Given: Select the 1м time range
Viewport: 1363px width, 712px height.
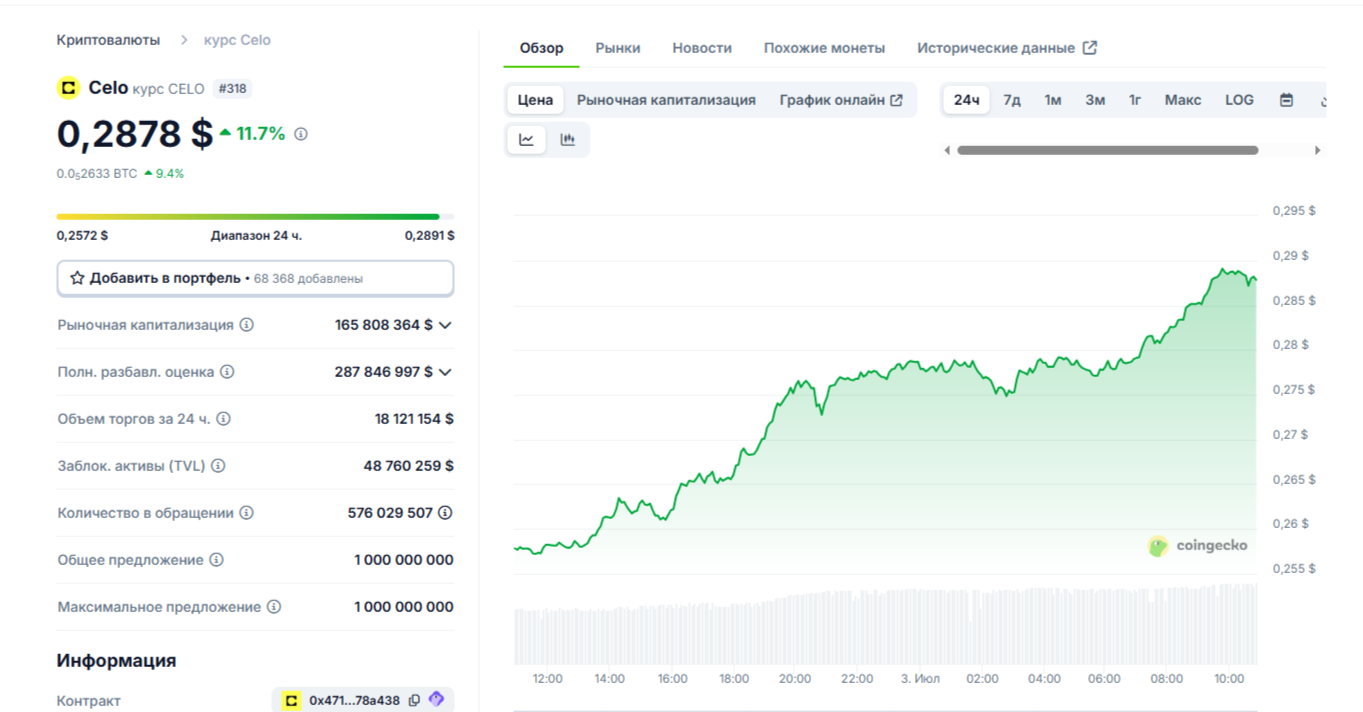Looking at the screenshot, I should [x=1053, y=100].
